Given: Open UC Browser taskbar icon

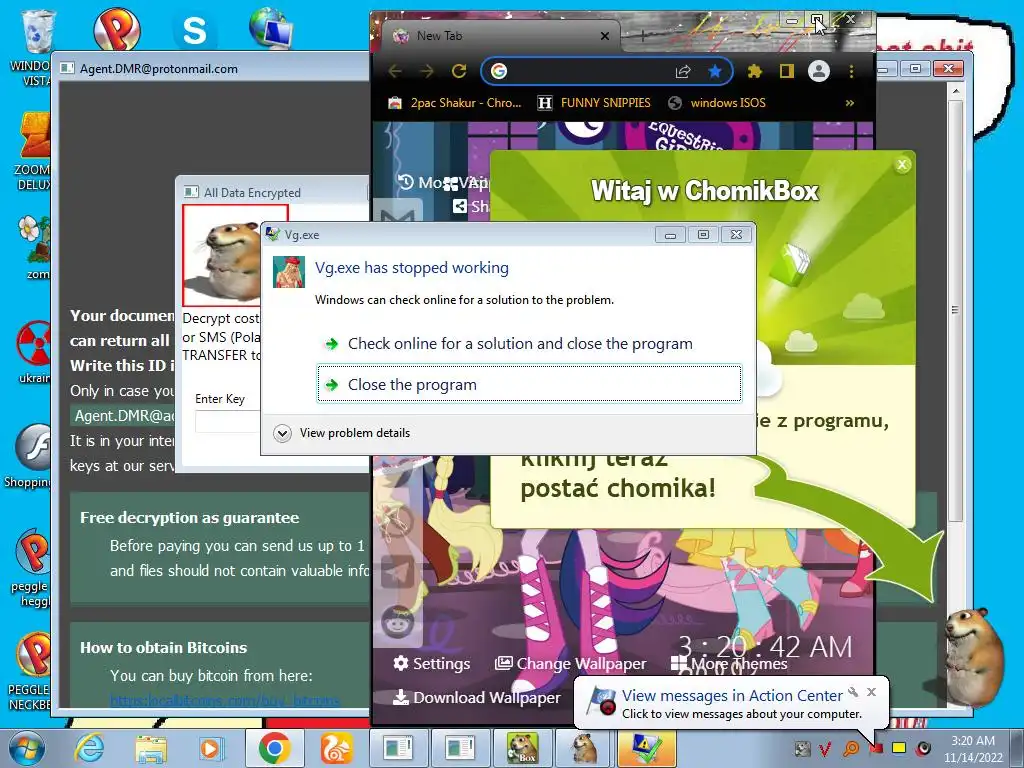Looking at the screenshot, I should click(336, 748).
